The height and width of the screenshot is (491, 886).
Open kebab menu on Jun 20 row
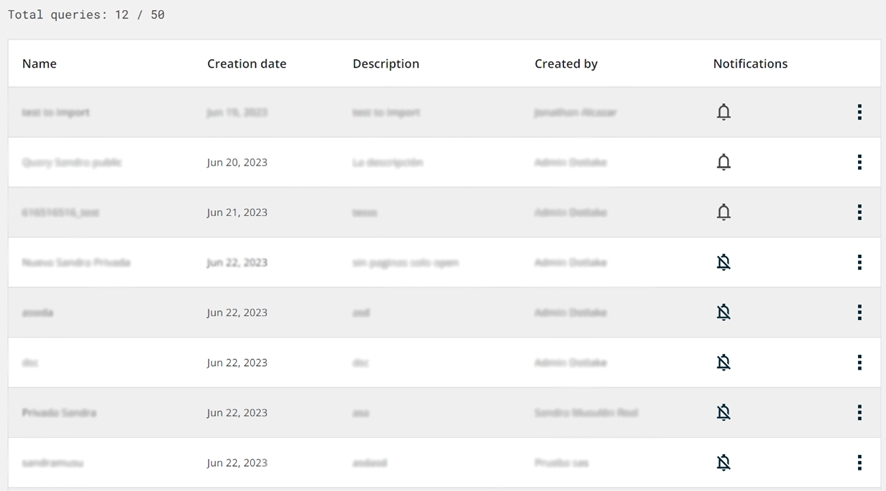[x=859, y=162]
